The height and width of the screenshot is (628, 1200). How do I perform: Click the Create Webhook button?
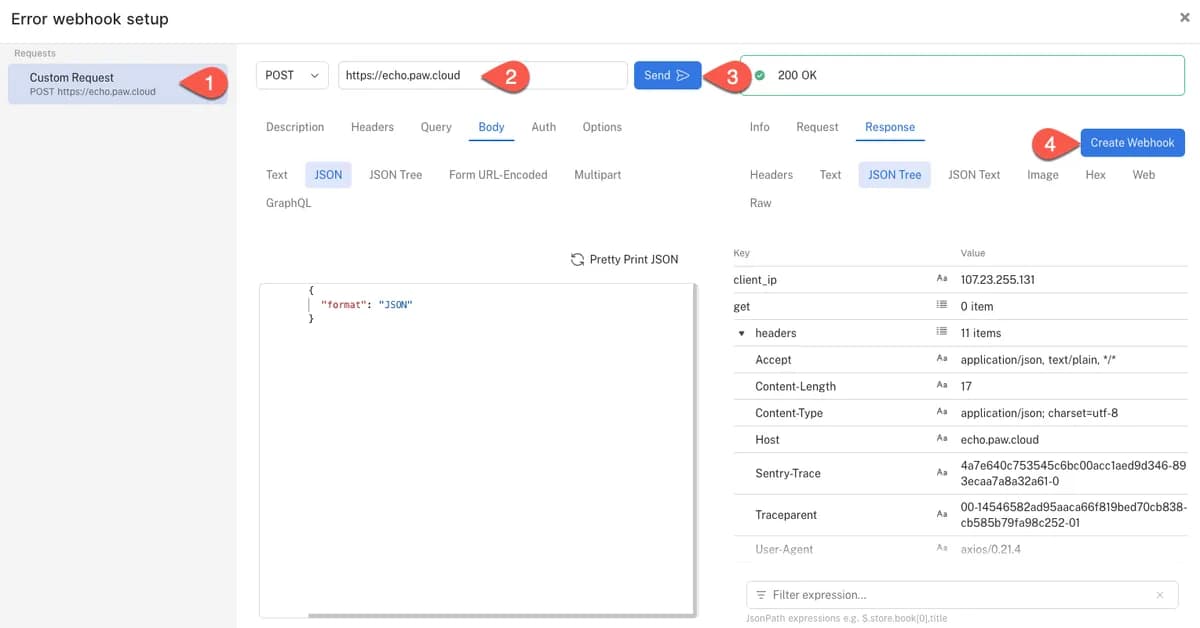click(x=1132, y=143)
